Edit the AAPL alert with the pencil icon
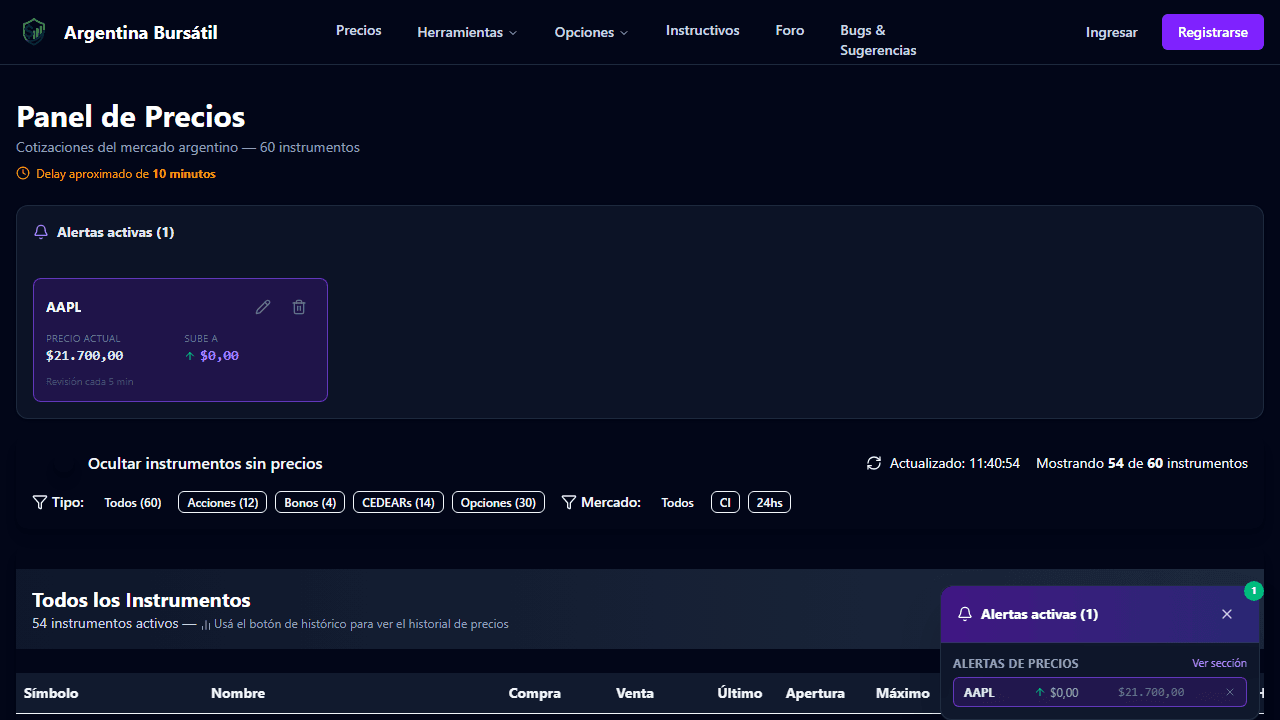This screenshot has height=720, width=1280. (x=263, y=307)
